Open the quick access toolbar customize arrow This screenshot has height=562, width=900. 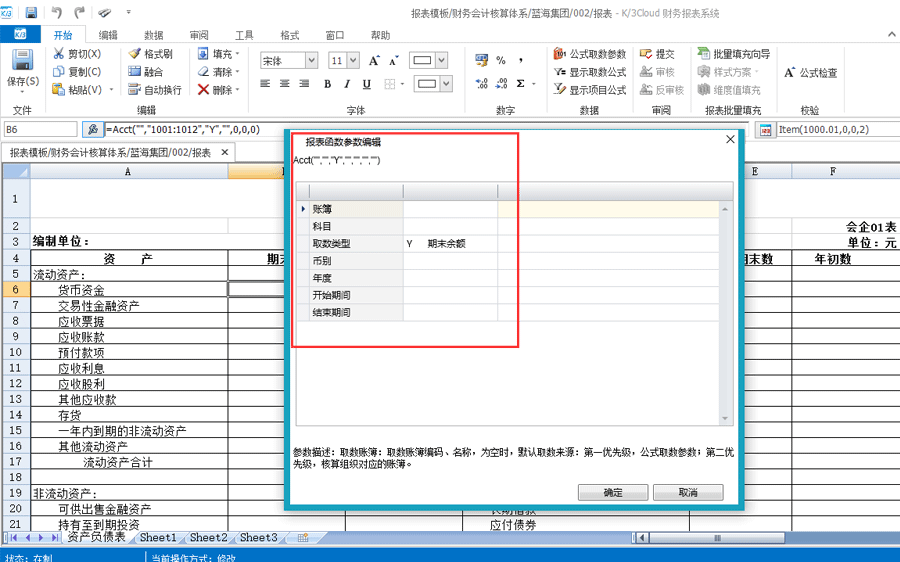point(129,12)
